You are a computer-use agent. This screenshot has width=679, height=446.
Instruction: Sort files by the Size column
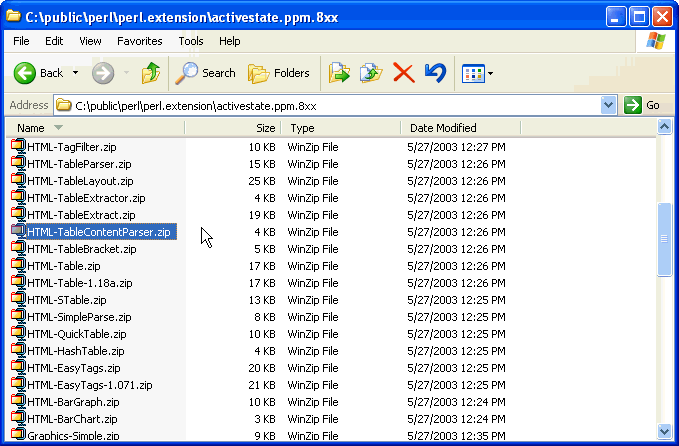coord(265,128)
